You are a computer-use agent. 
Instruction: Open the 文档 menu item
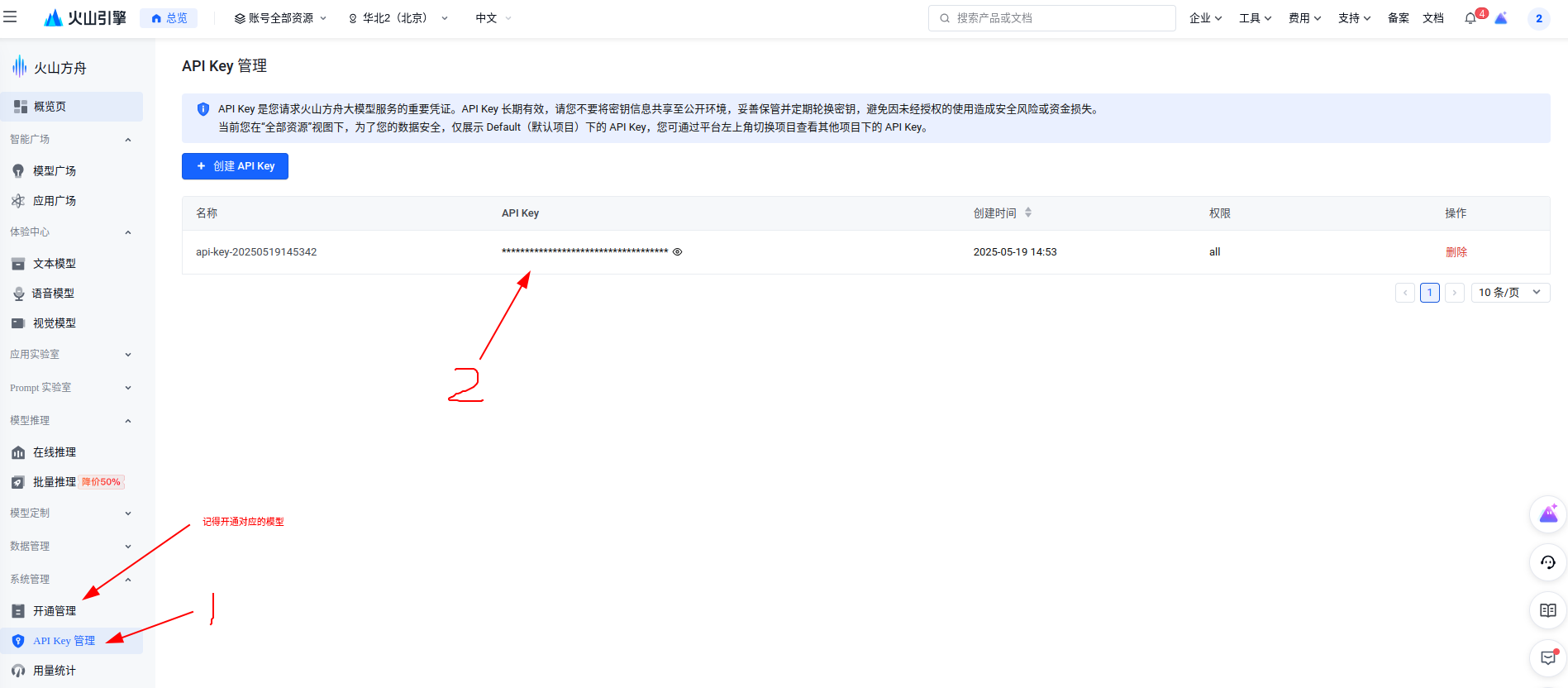(x=1432, y=18)
